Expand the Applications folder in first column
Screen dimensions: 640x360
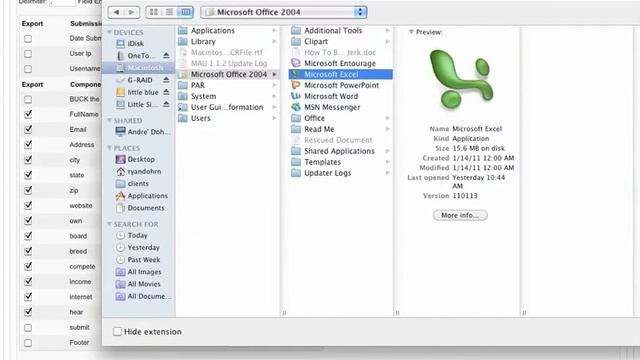click(x=274, y=31)
